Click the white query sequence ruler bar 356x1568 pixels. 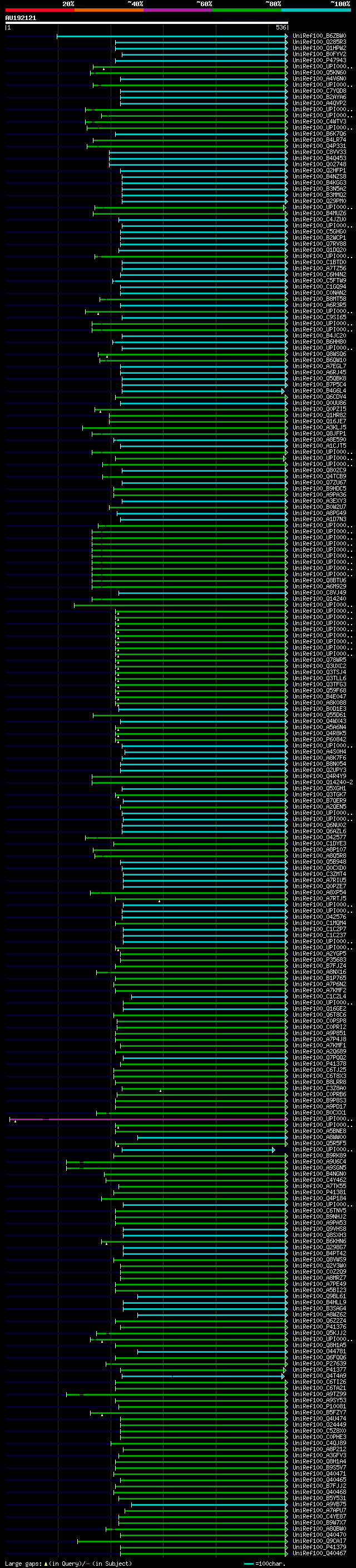[146, 22]
